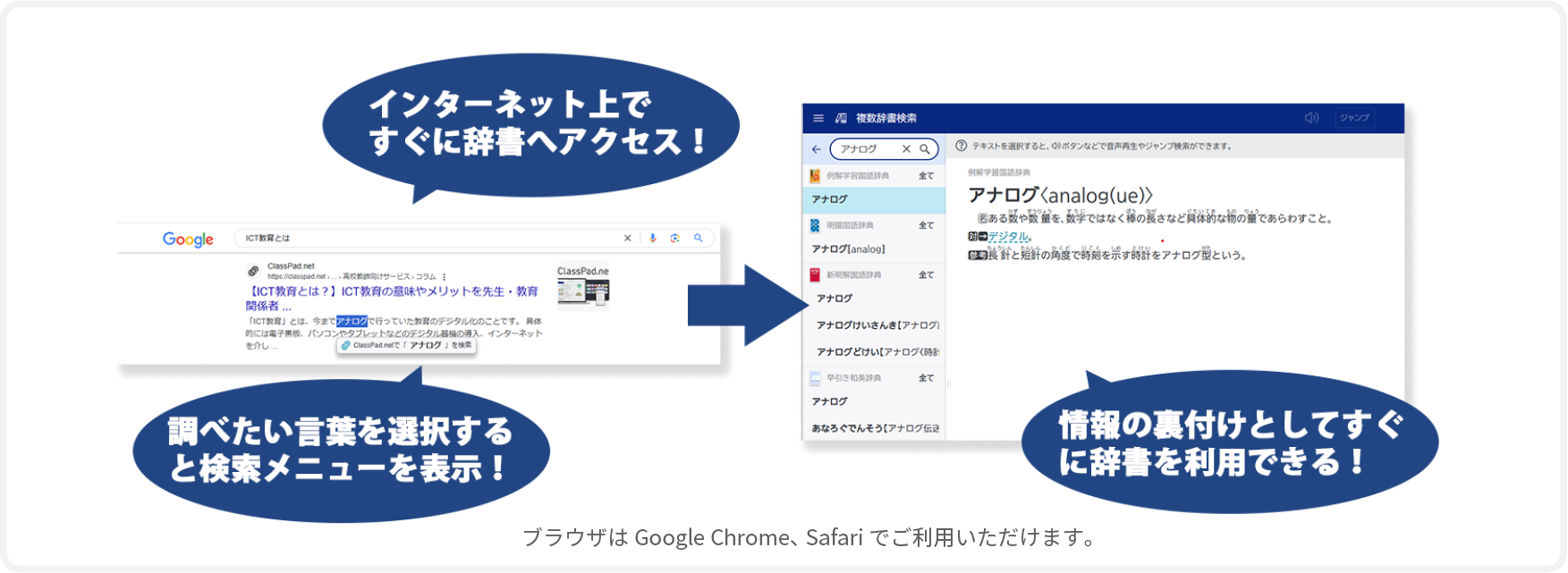
Task: Click the magnifier in dictionary search box
Action: tap(925, 149)
